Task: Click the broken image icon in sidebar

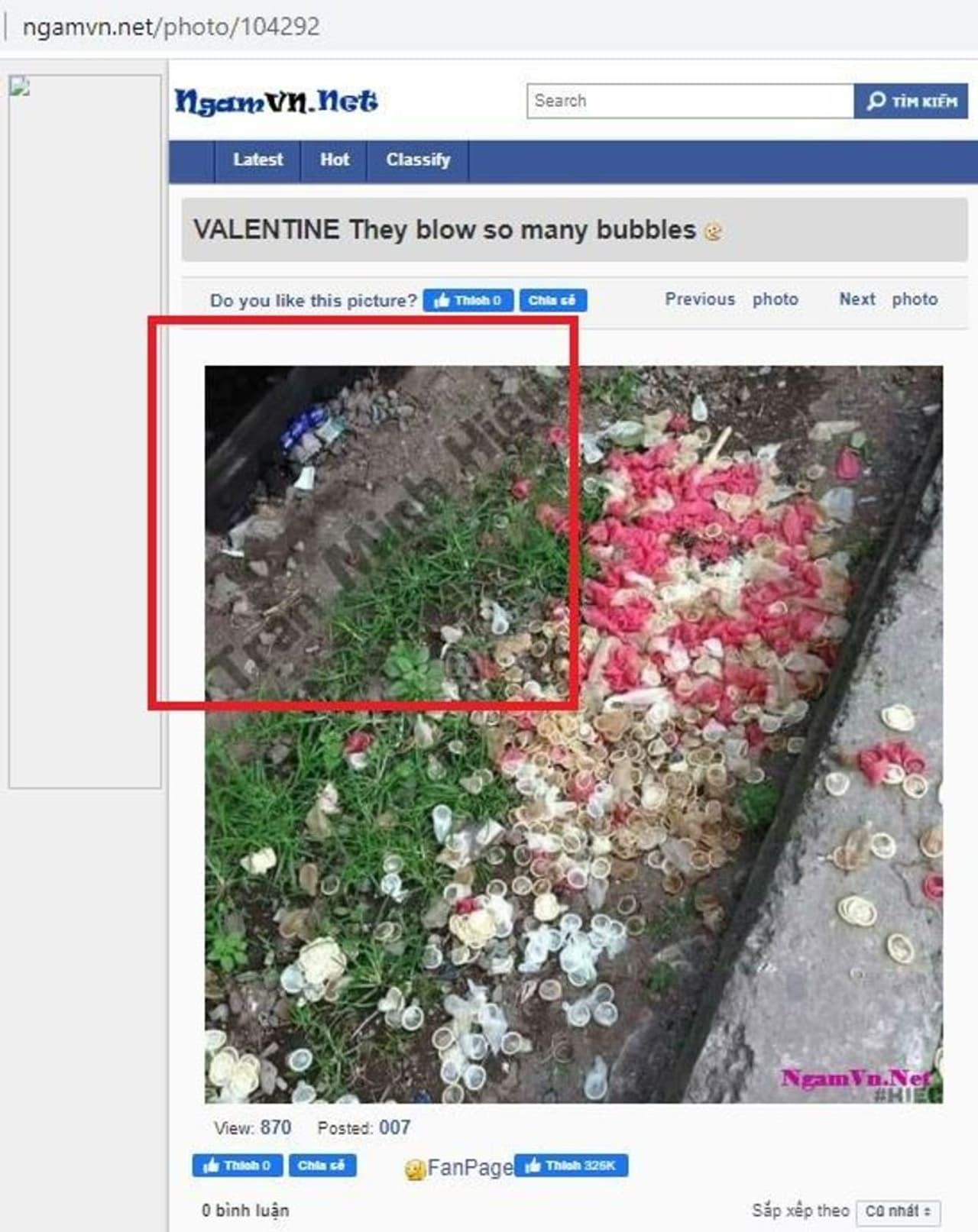Action: pyautogui.click(x=19, y=86)
